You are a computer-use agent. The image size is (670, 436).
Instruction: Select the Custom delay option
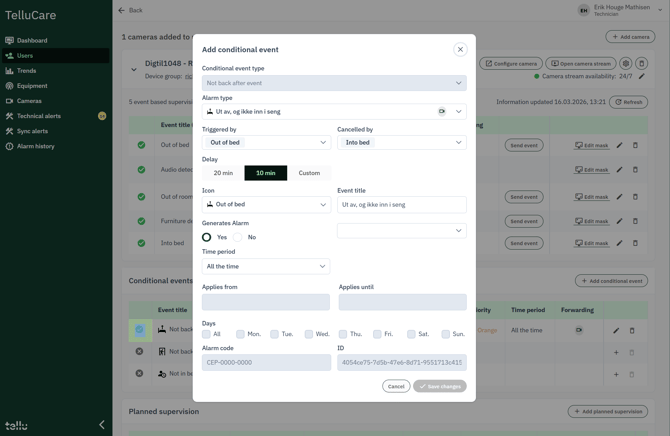coord(309,173)
